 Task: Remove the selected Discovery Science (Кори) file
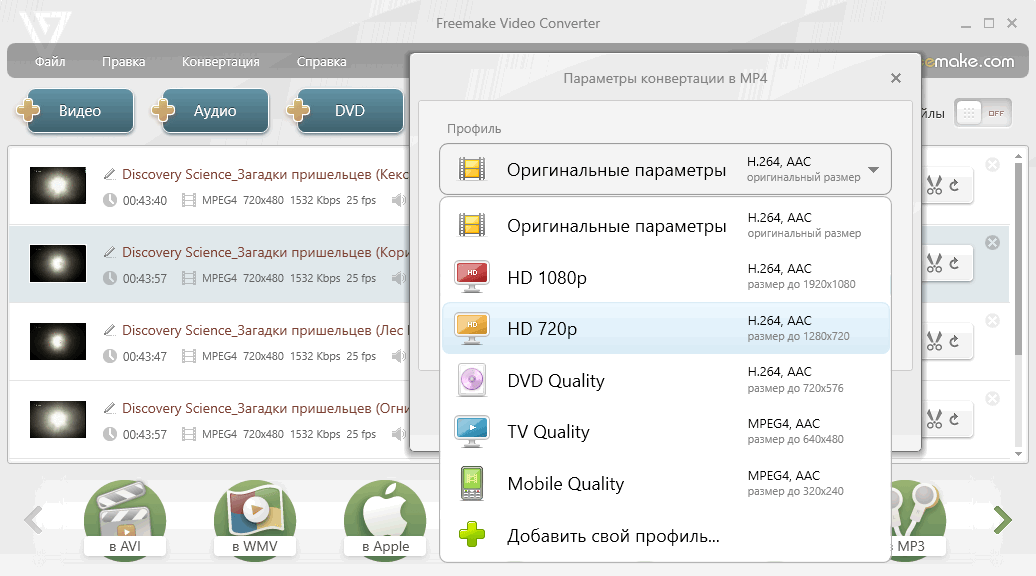[x=990, y=241]
